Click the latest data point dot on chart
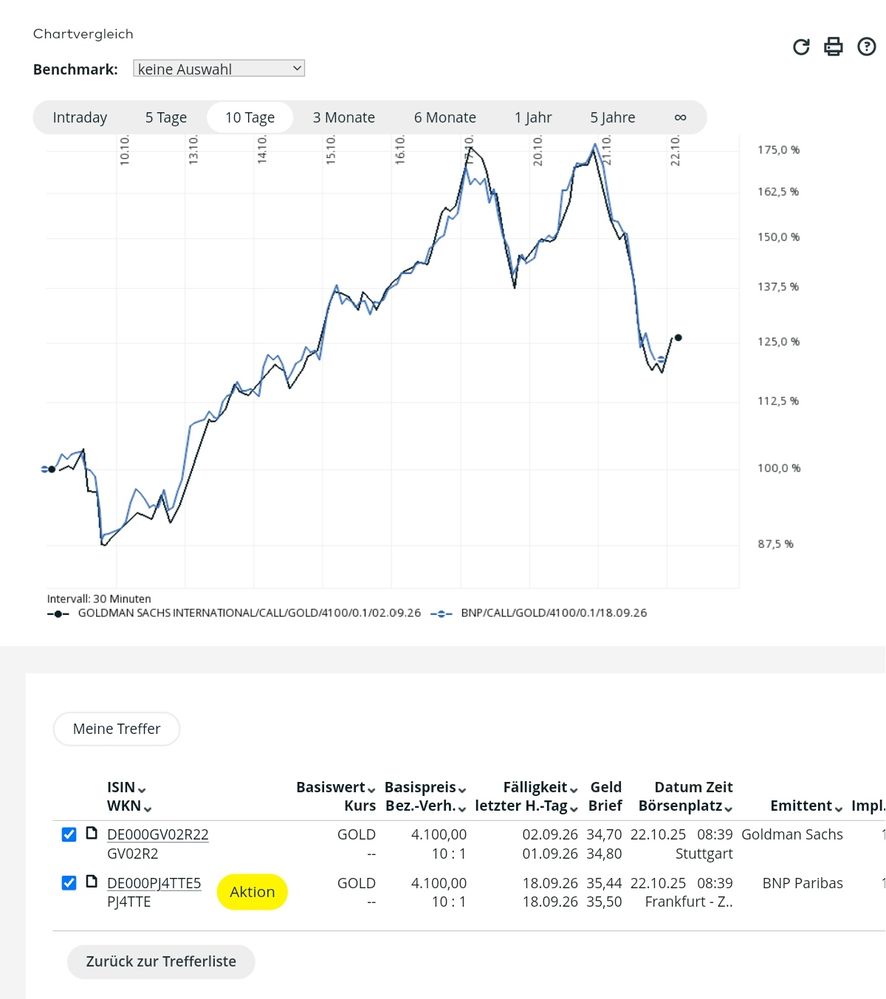The image size is (886, 999). click(678, 338)
